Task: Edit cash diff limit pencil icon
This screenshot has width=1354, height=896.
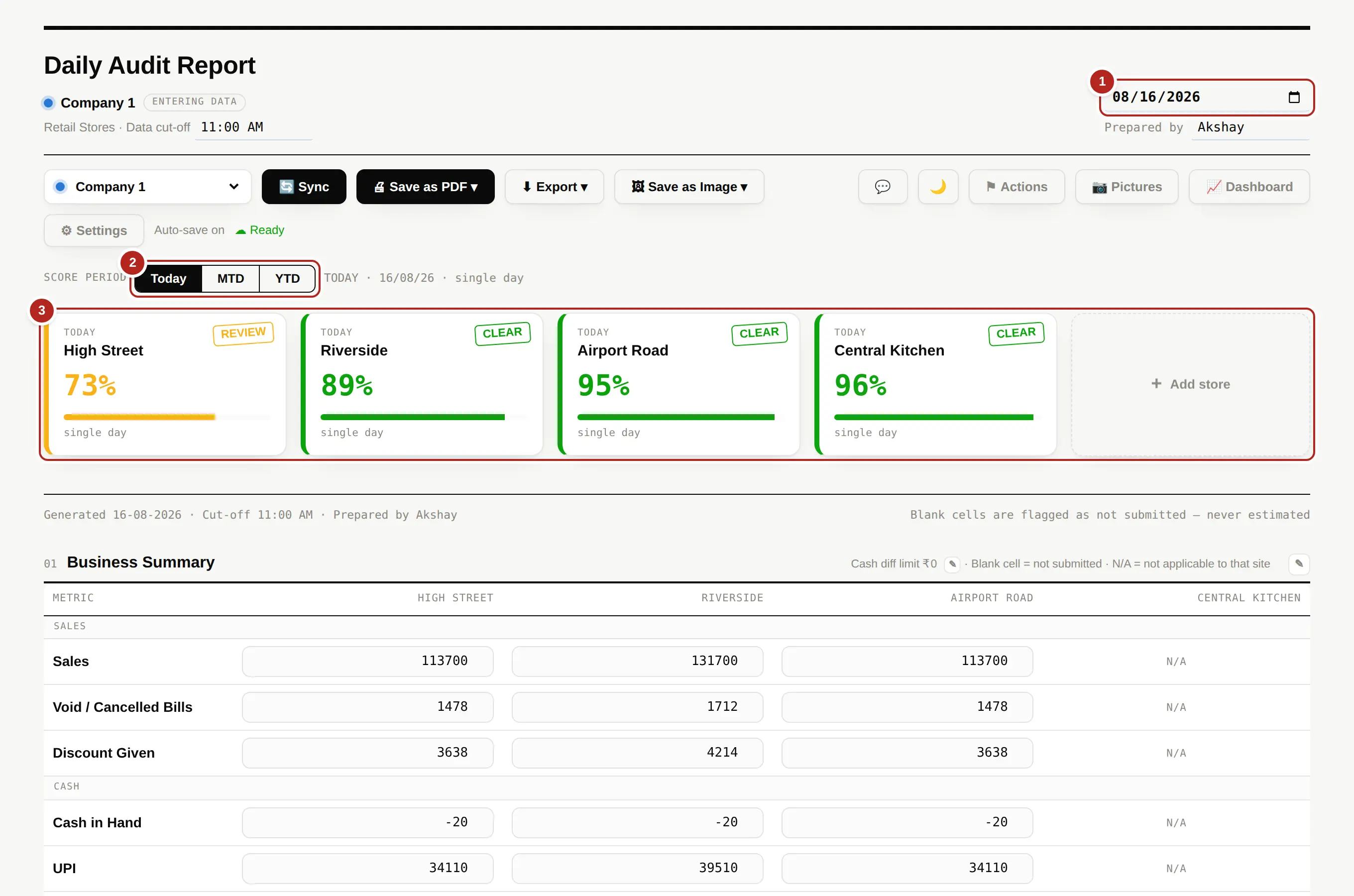Action: [952, 564]
